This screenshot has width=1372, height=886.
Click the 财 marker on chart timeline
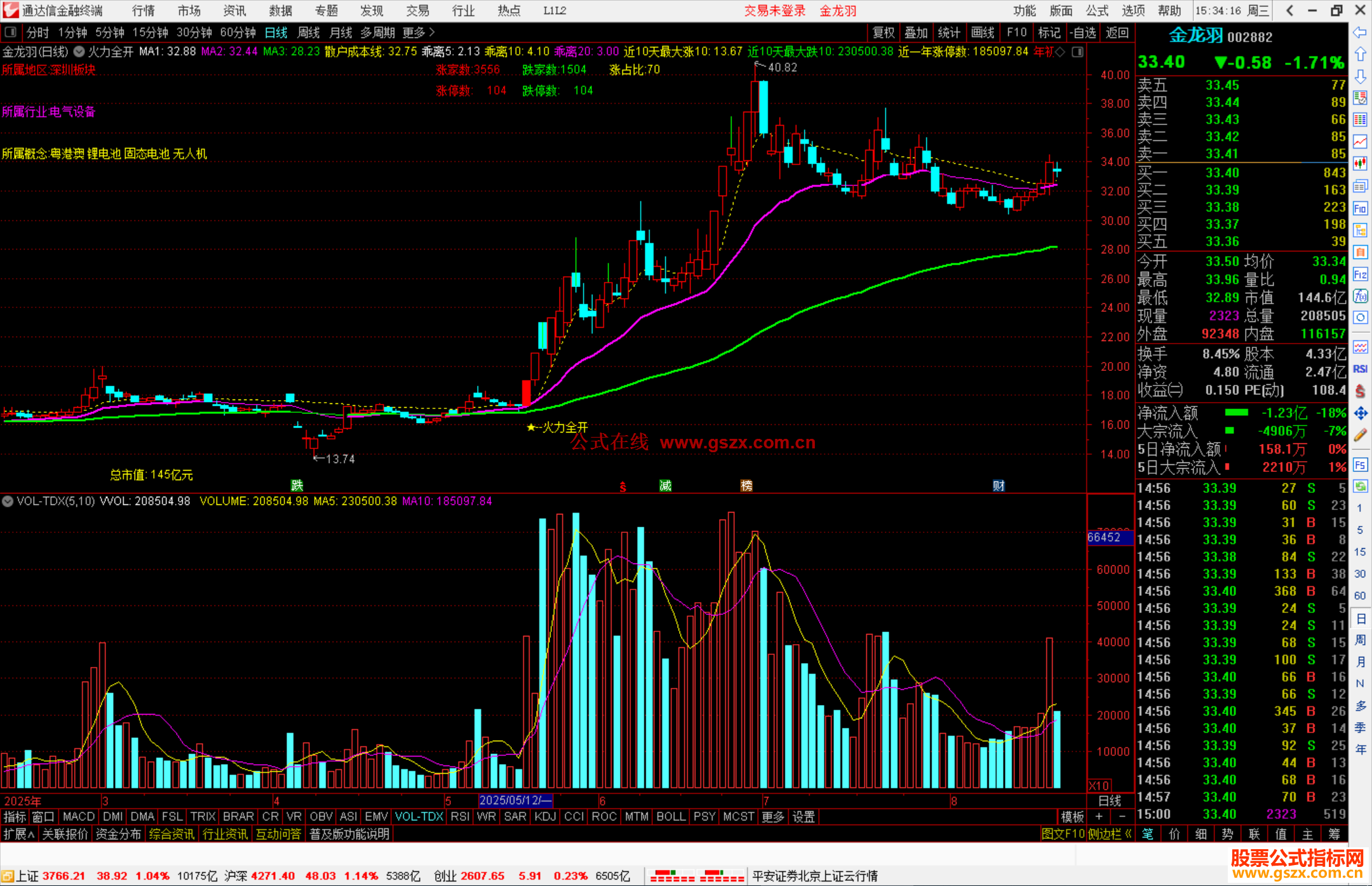[x=999, y=485]
